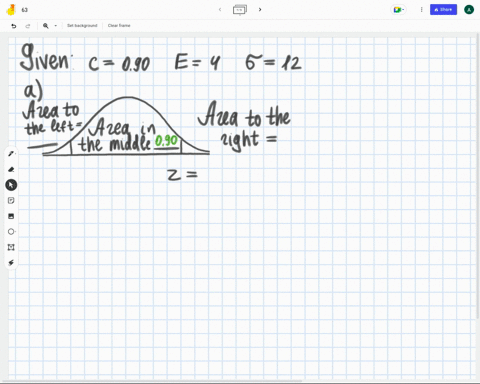Viewport: 480px width, 384px height.
Task: Open the zoom level dropdown arrow
Action: click(x=56, y=26)
